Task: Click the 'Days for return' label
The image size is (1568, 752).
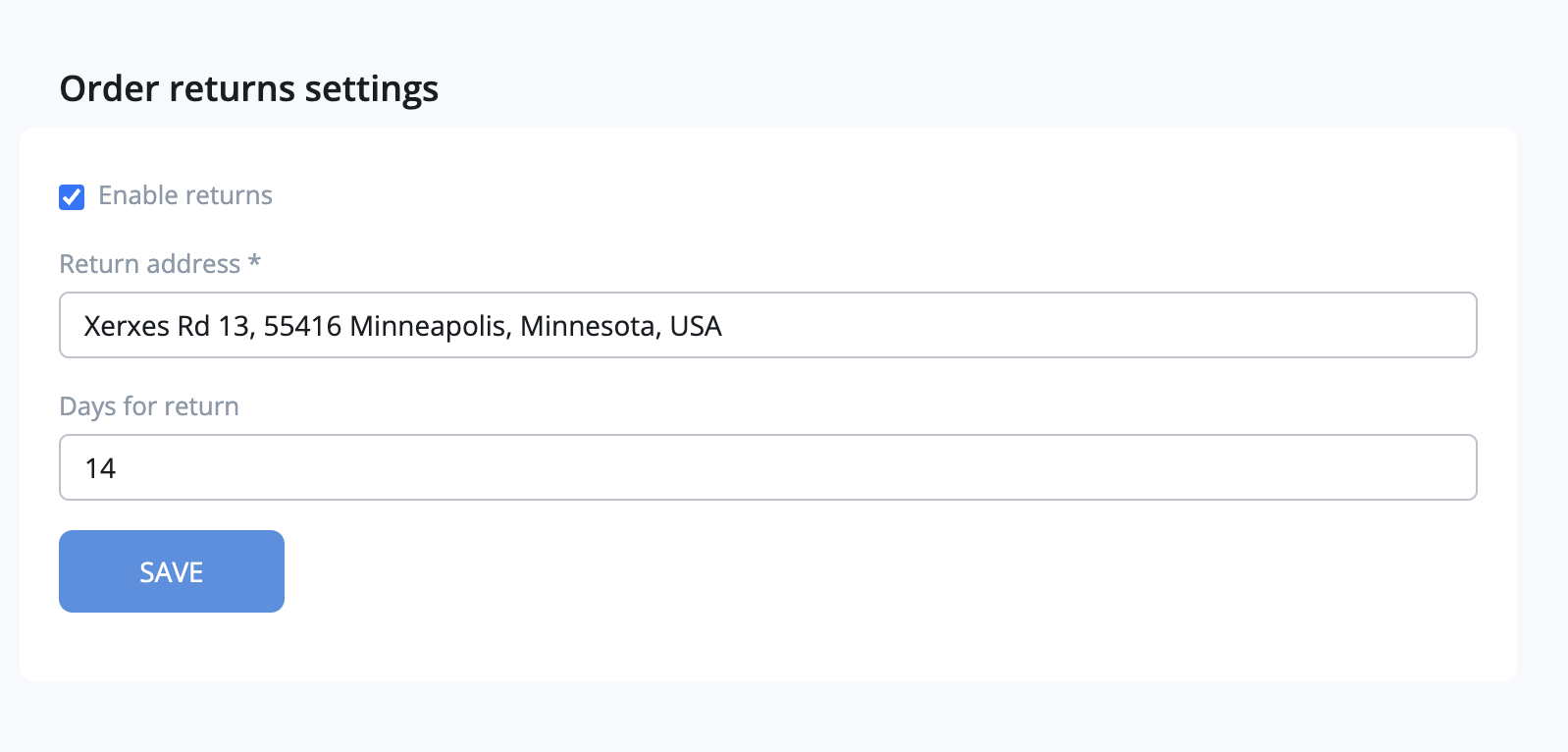Action: (149, 406)
